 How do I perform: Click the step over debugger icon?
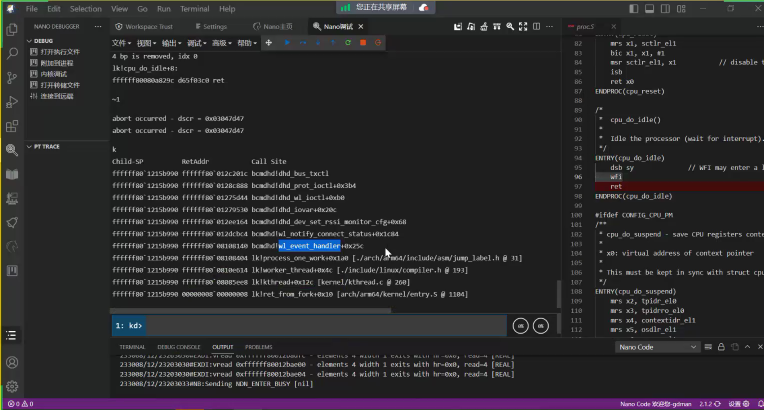point(303,43)
